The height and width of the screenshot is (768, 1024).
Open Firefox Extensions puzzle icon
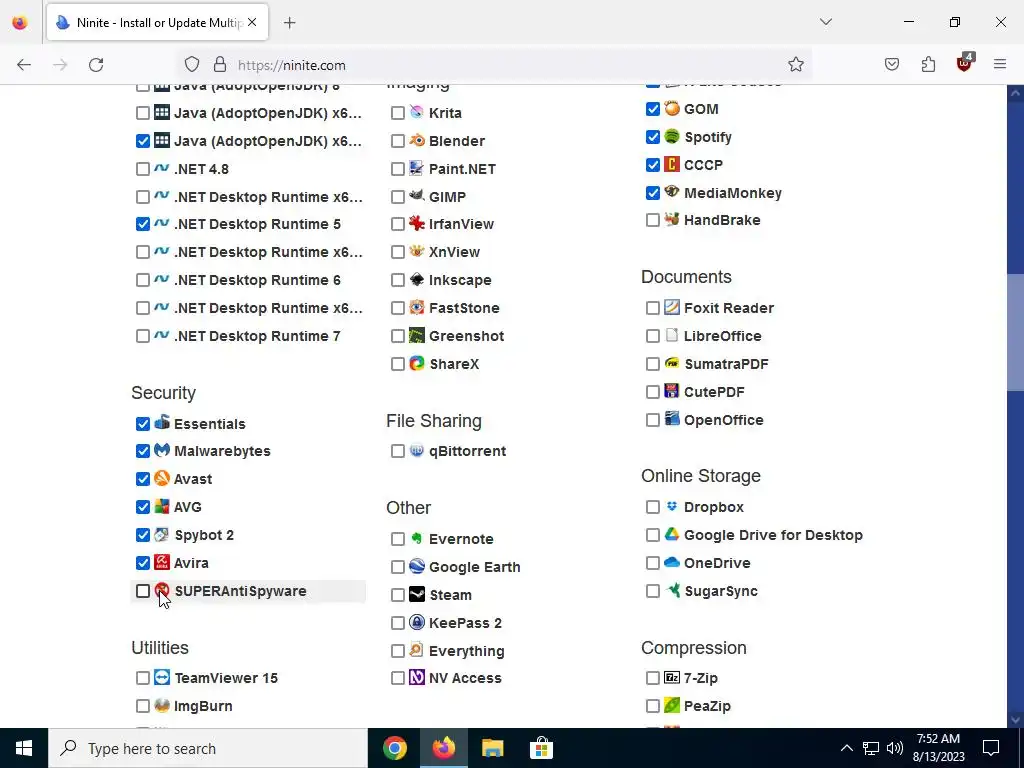[x=928, y=65]
